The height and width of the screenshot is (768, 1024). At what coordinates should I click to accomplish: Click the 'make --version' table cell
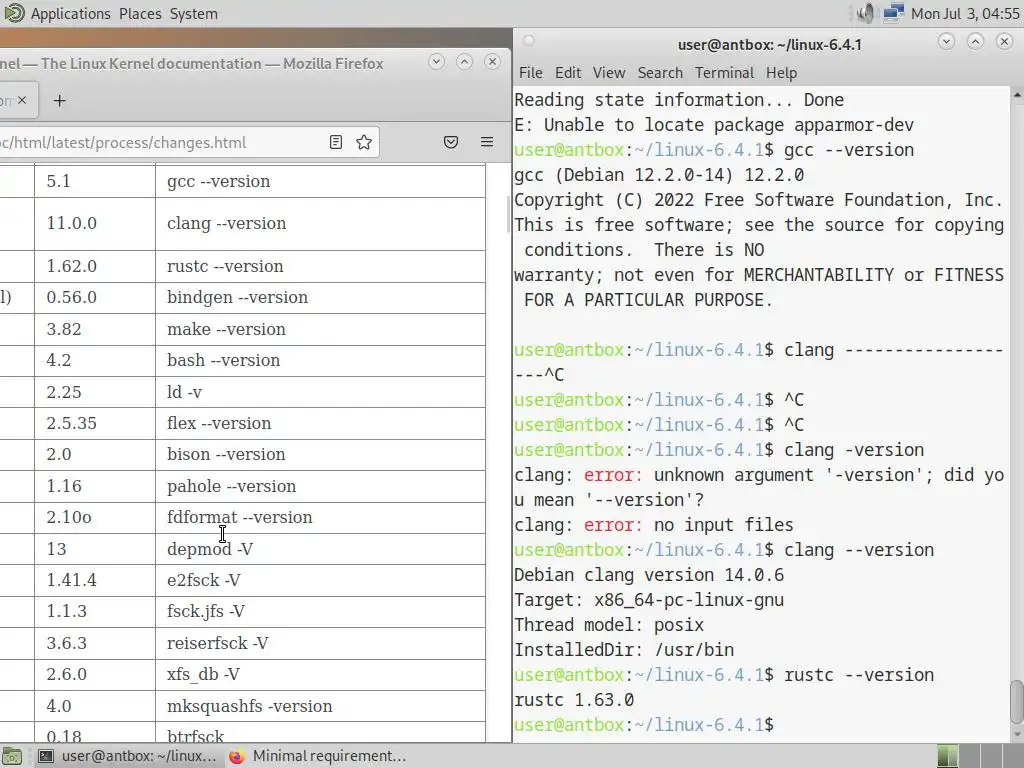(x=320, y=329)
